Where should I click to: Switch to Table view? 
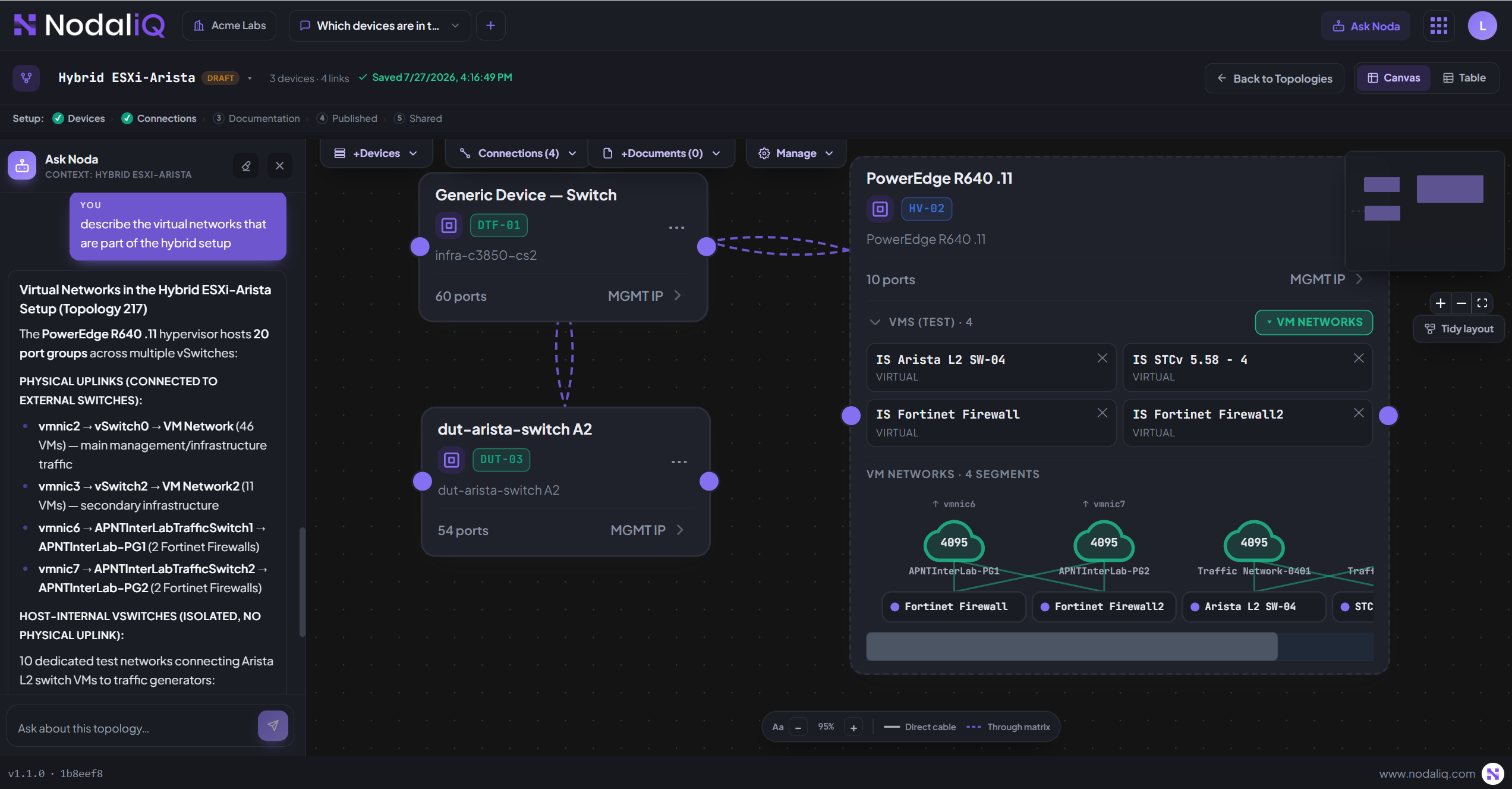pyautogui.click(x=1464, y=78)
